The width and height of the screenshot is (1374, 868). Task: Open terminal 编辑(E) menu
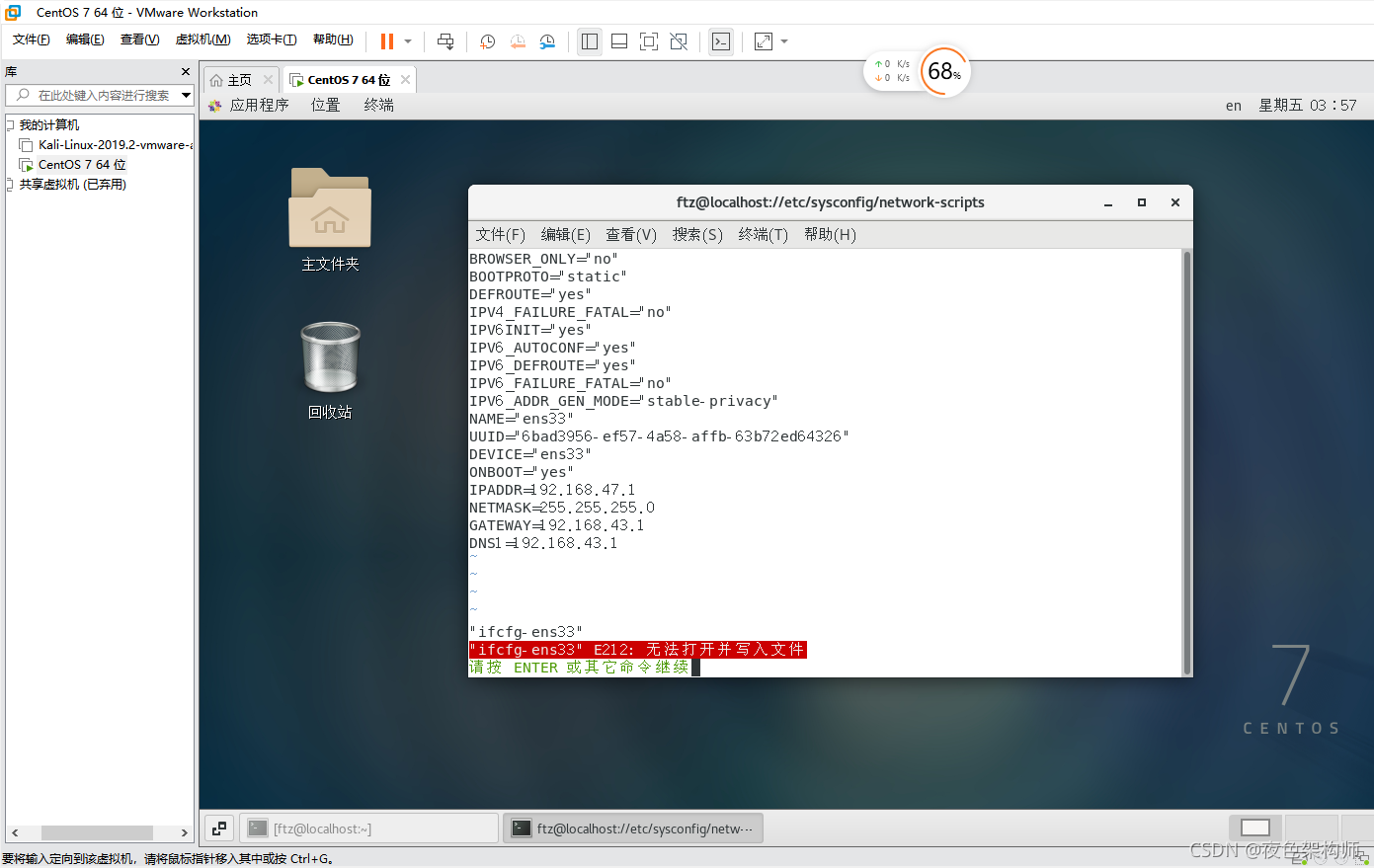tap(566, 235)
